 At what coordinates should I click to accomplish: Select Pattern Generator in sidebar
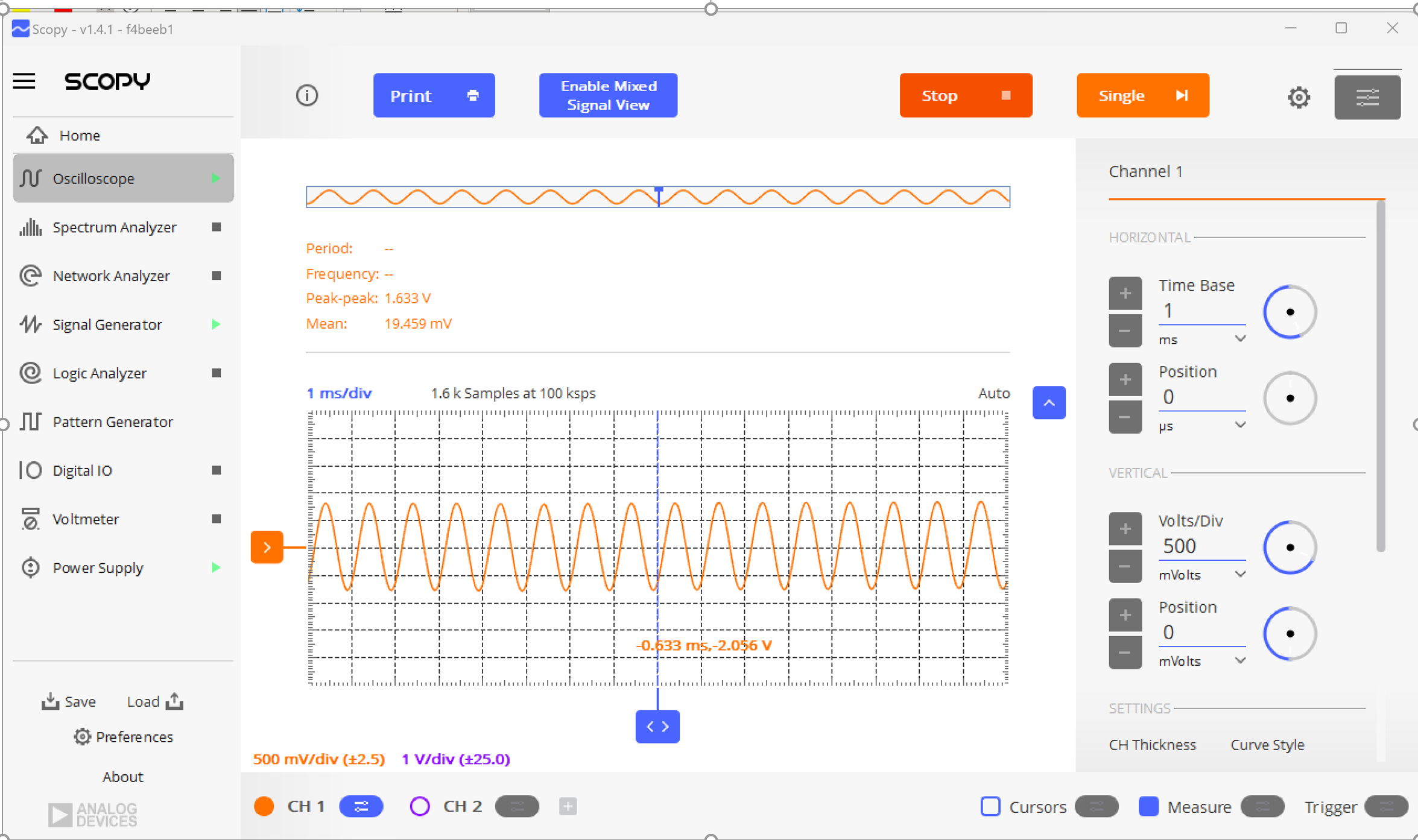(123, 422)
